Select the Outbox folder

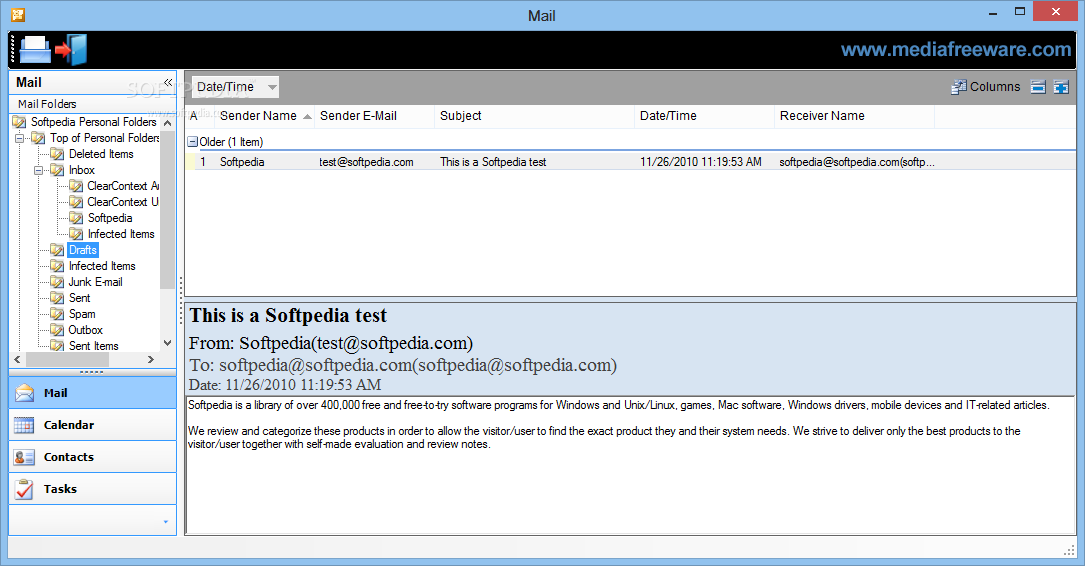[x=85, y=330]
